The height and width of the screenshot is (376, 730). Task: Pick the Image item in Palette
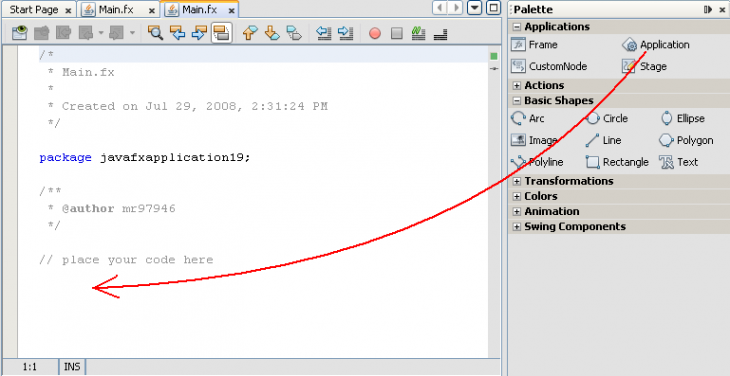tap(534, 140)
